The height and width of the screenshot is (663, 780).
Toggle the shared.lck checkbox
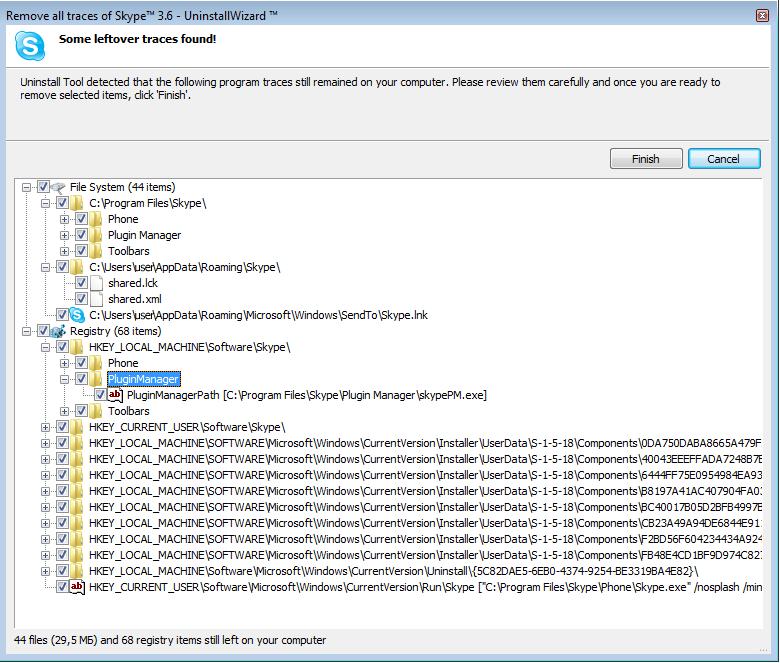tap(81, 283)
